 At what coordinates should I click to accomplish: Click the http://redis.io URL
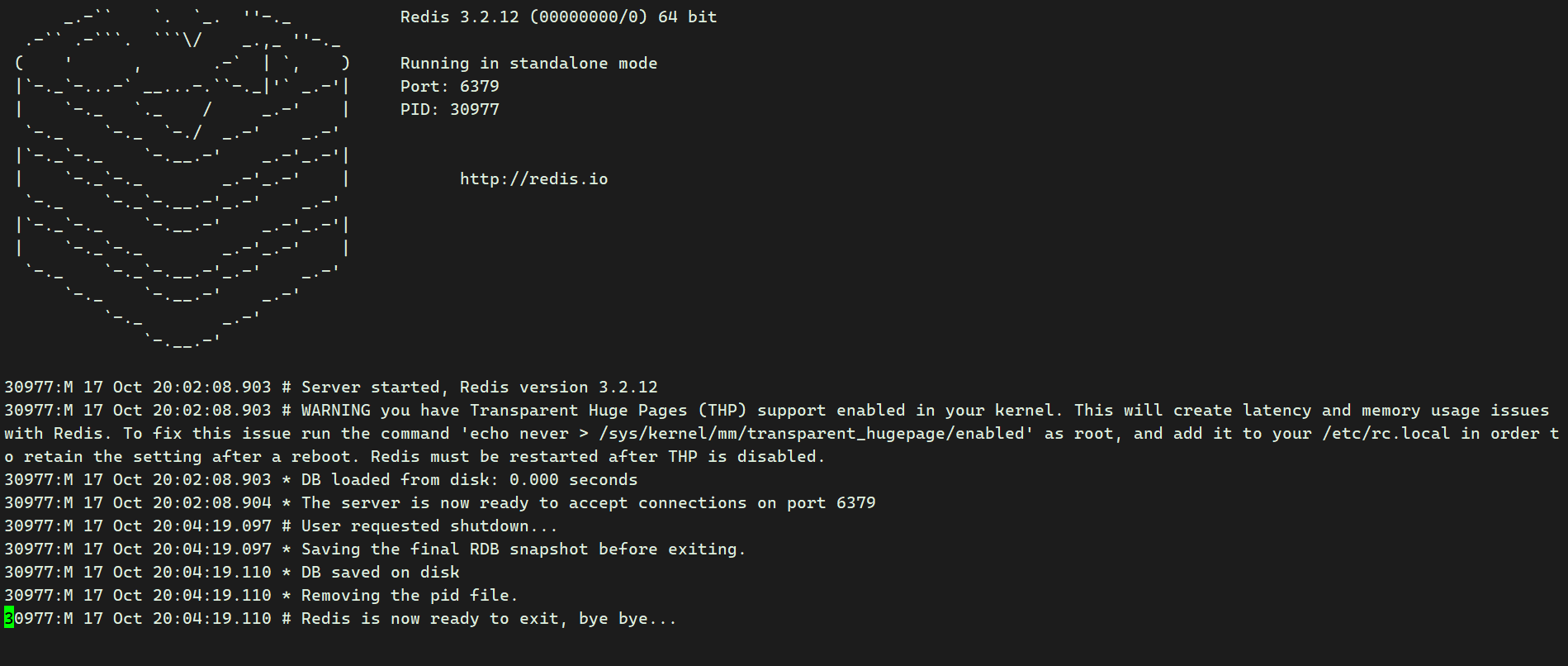(x=533, y=179)
